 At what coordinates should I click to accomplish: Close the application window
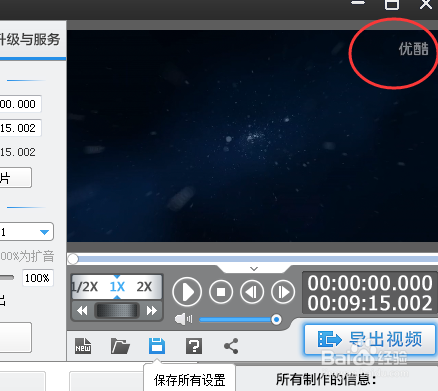pos(426,4)
